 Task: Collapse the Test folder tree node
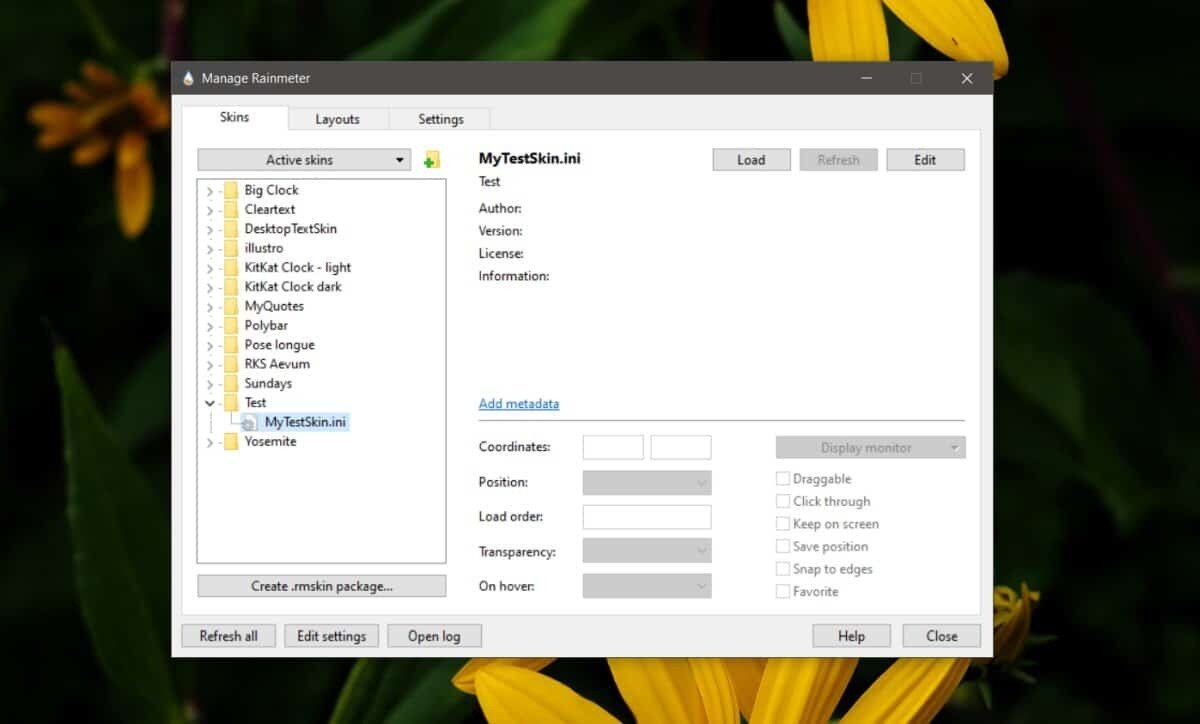[x=210, y=403]
